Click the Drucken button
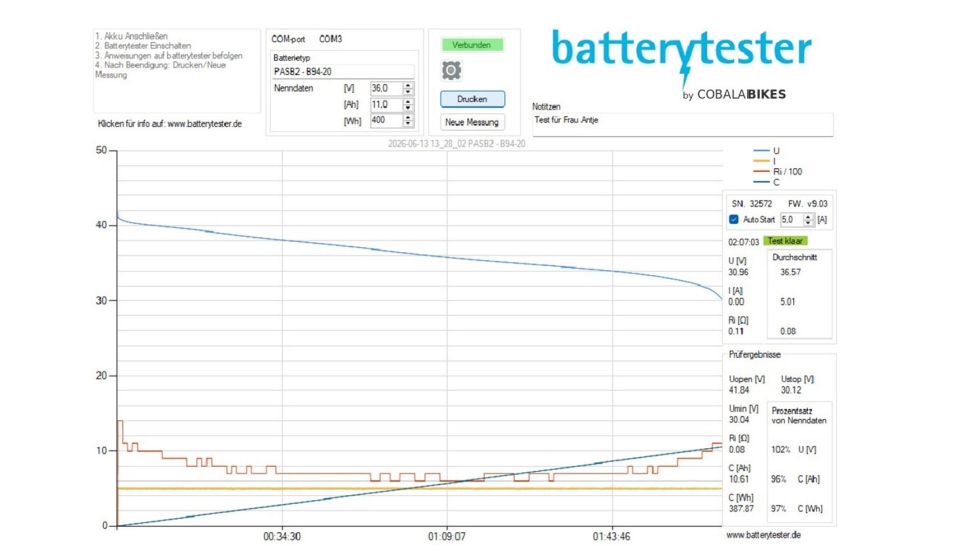The width and height of the screenshot is (980, 560). click(x=472, y=99)
